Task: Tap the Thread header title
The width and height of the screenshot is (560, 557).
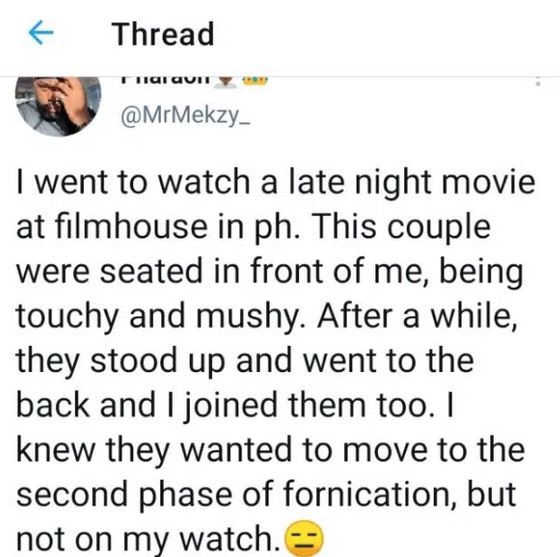Action: point(163,34)
